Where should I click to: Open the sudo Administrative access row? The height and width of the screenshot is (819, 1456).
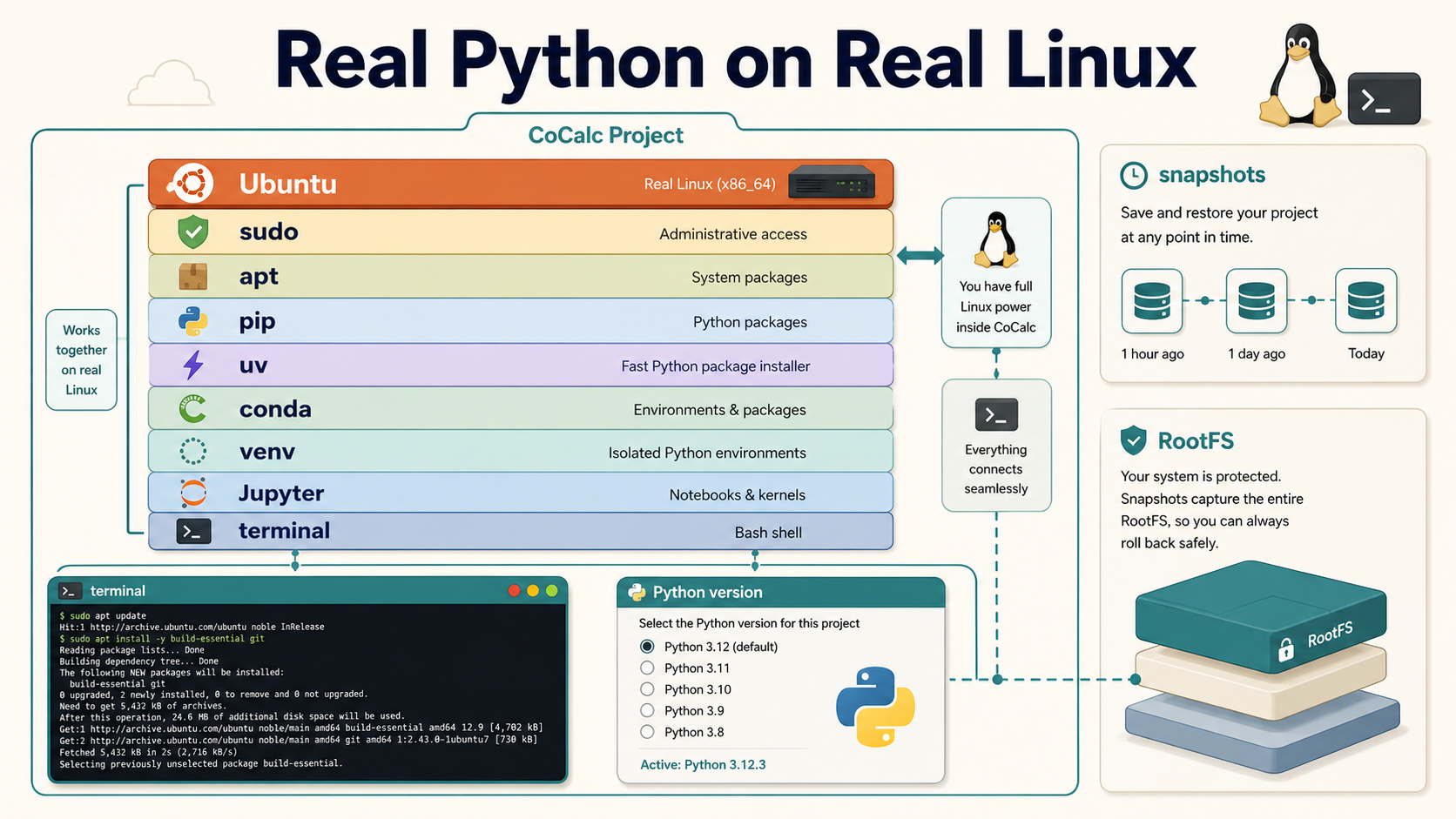(521, 232)
